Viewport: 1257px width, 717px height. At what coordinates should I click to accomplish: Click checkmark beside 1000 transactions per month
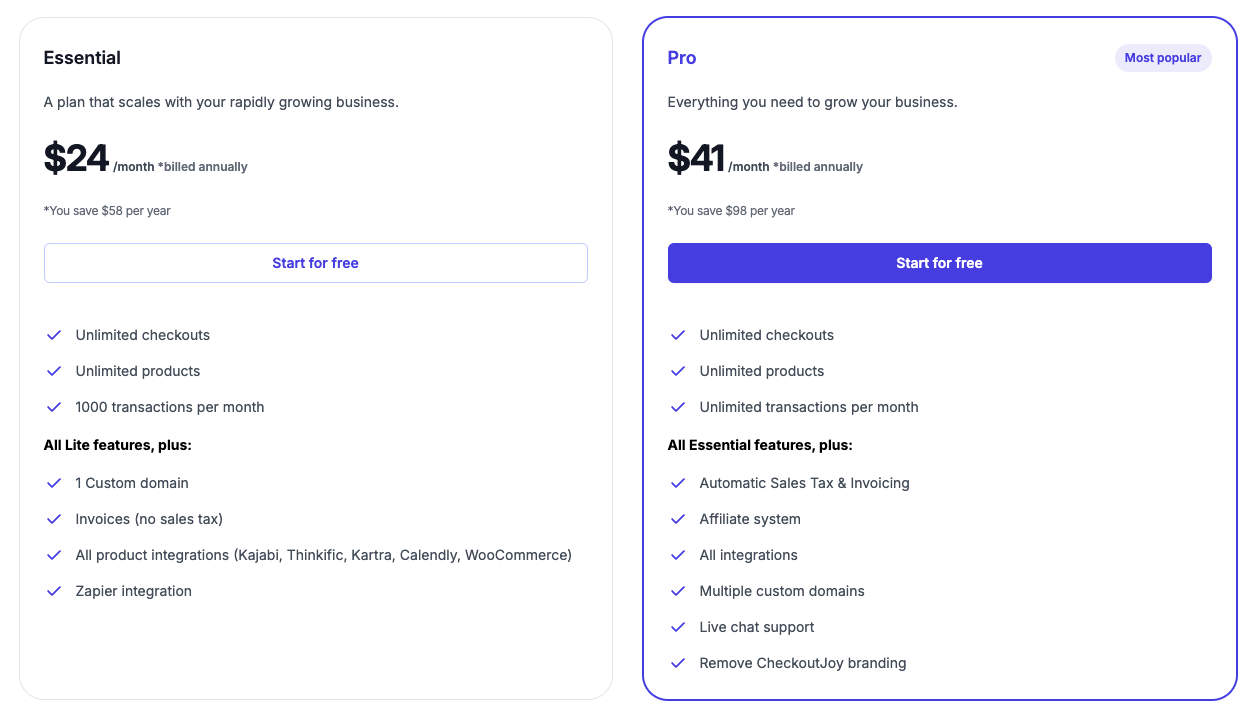pyautogui.click(x=55, y=407)
